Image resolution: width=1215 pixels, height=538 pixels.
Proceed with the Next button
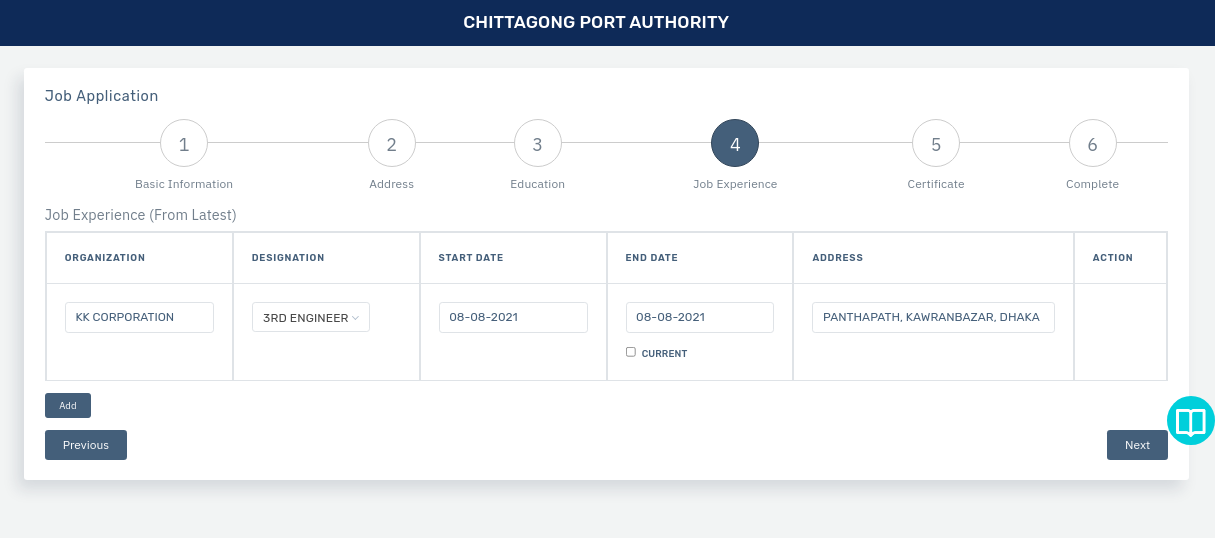pyautogui.click(x=1137, y=445)
